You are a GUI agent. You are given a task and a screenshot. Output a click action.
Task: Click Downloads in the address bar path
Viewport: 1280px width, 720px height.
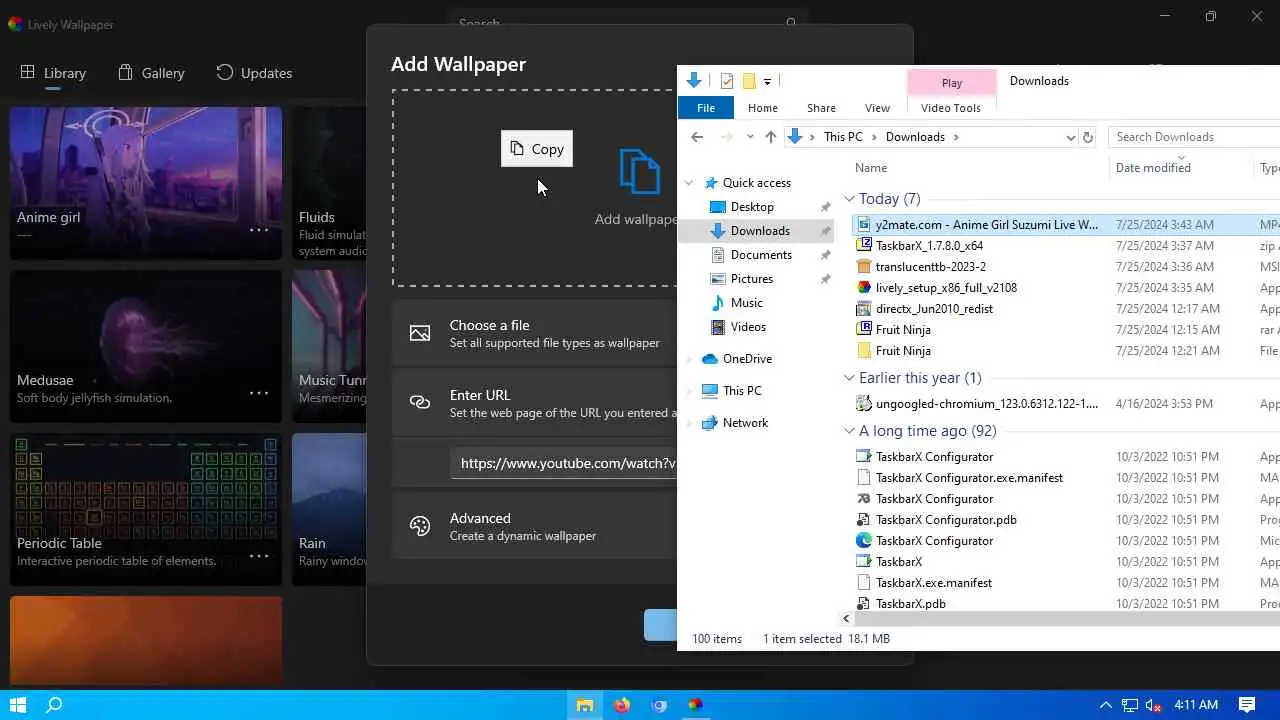(x=914, y=137)
